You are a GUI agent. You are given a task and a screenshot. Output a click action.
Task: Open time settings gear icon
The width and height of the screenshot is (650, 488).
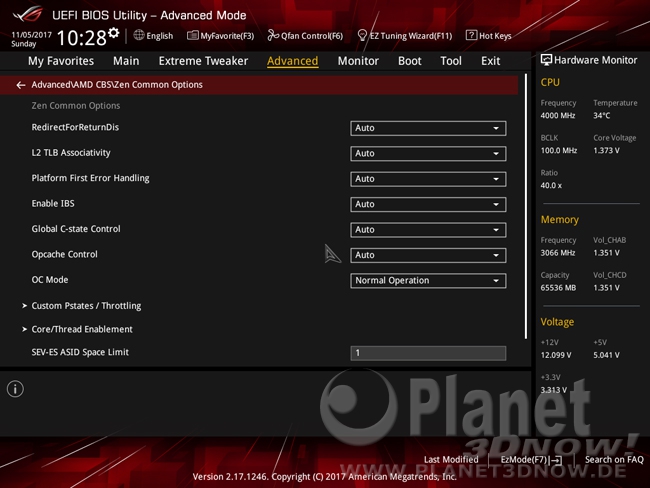[114, 33]
